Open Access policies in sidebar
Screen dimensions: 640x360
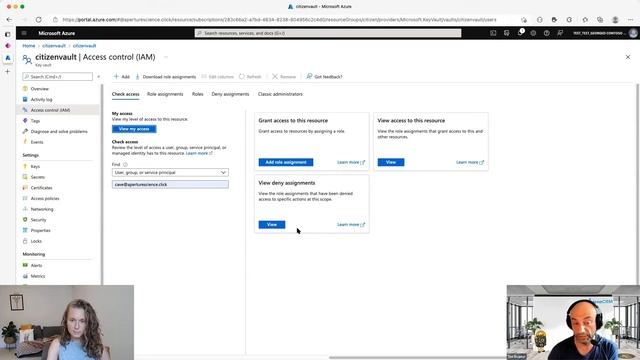[x=45, y=198]
